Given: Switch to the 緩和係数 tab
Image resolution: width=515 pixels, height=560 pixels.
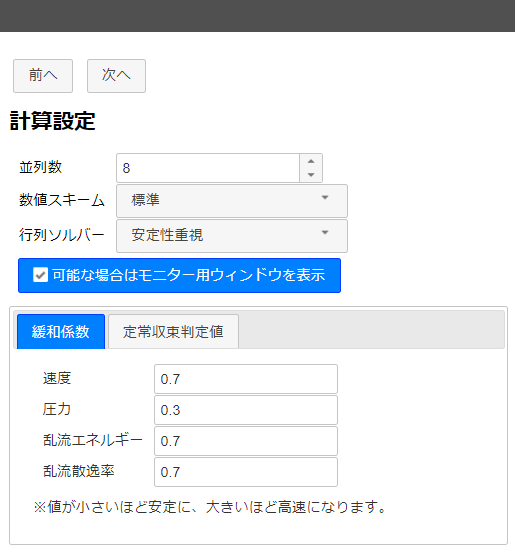Looking at the screenshot, I should pyautogui.click(x=61, y=332).
